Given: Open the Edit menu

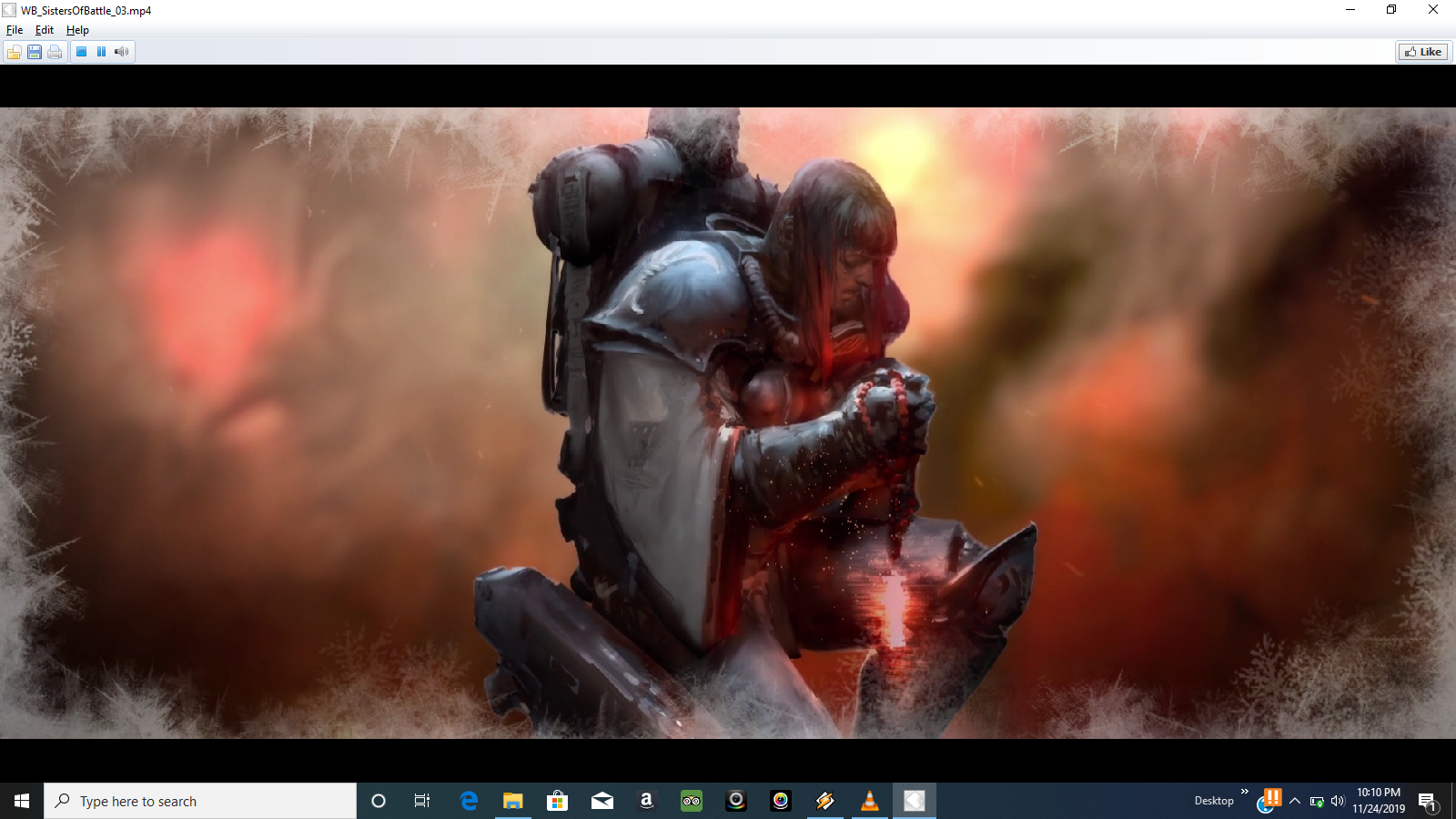Looking at the screenshot, I should (45, 30).
